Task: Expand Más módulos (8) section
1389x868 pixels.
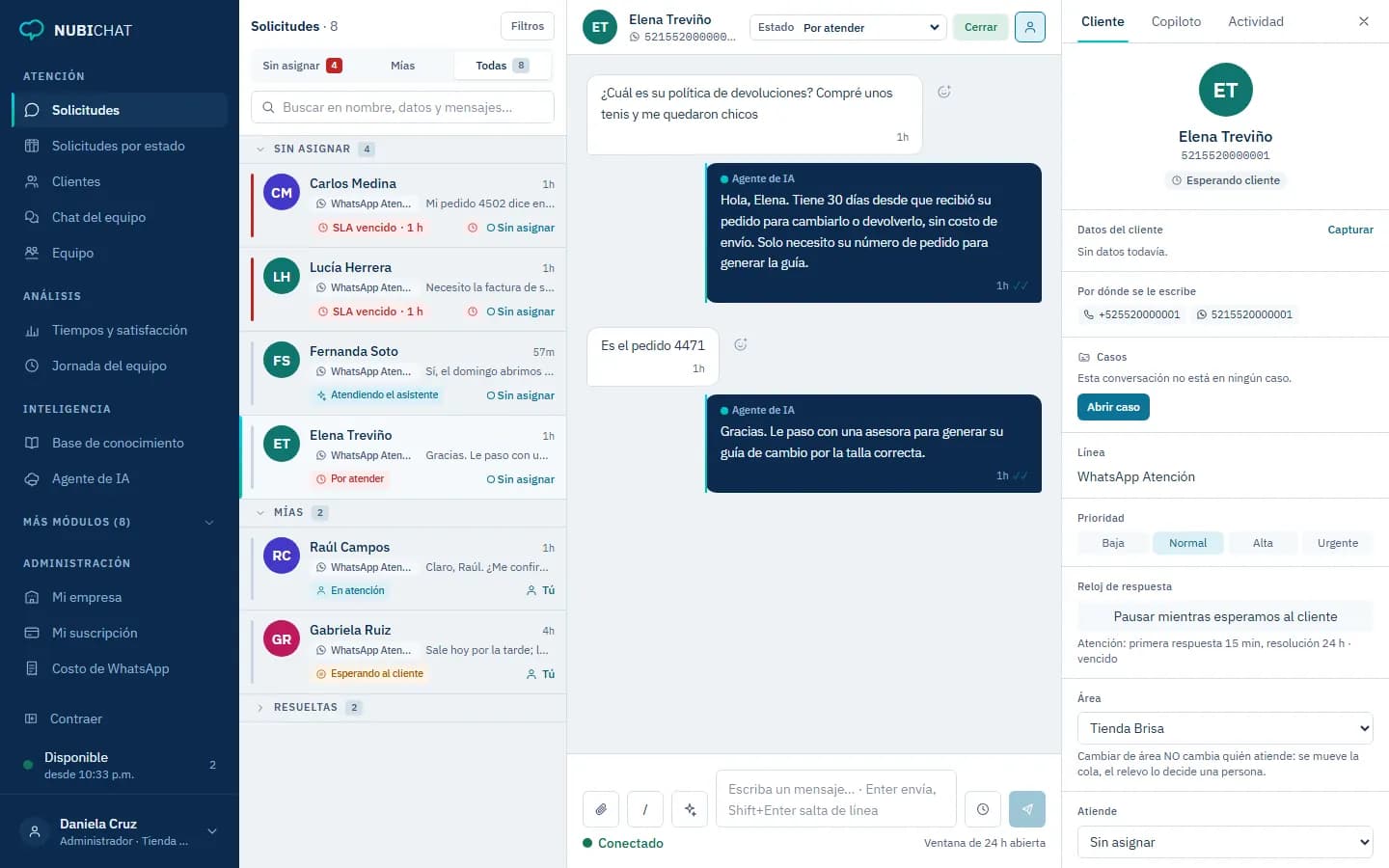Action: (x=120, y=522)
